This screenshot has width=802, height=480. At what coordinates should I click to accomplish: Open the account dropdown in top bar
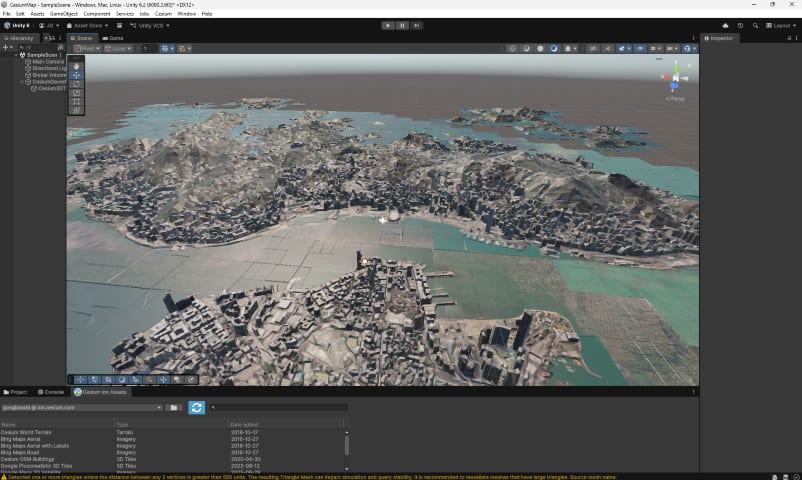coord(49,26)
